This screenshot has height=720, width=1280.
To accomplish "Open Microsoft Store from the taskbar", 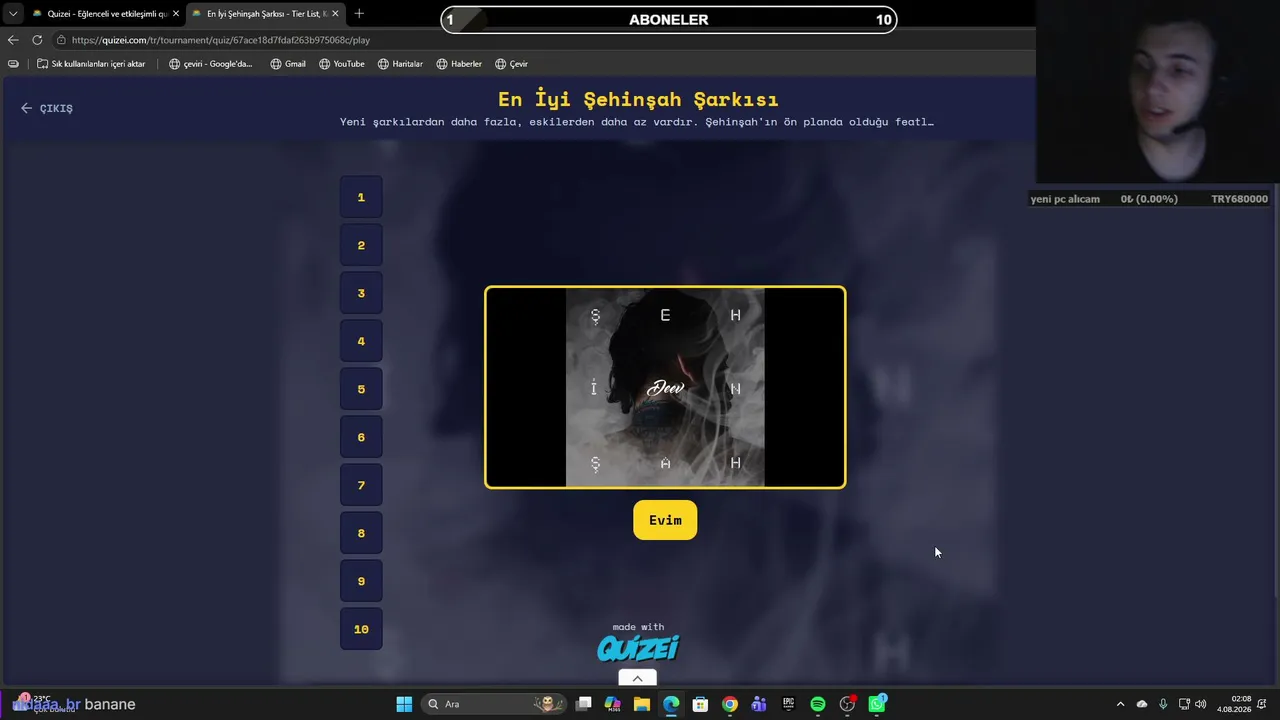I will click(x=700, y=704).
